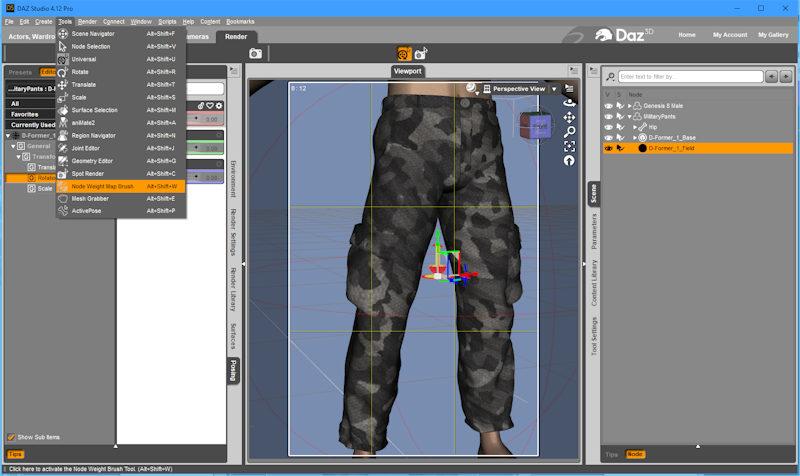
Task: Open left pane options menu icon
Action: (x=234, y=71)
